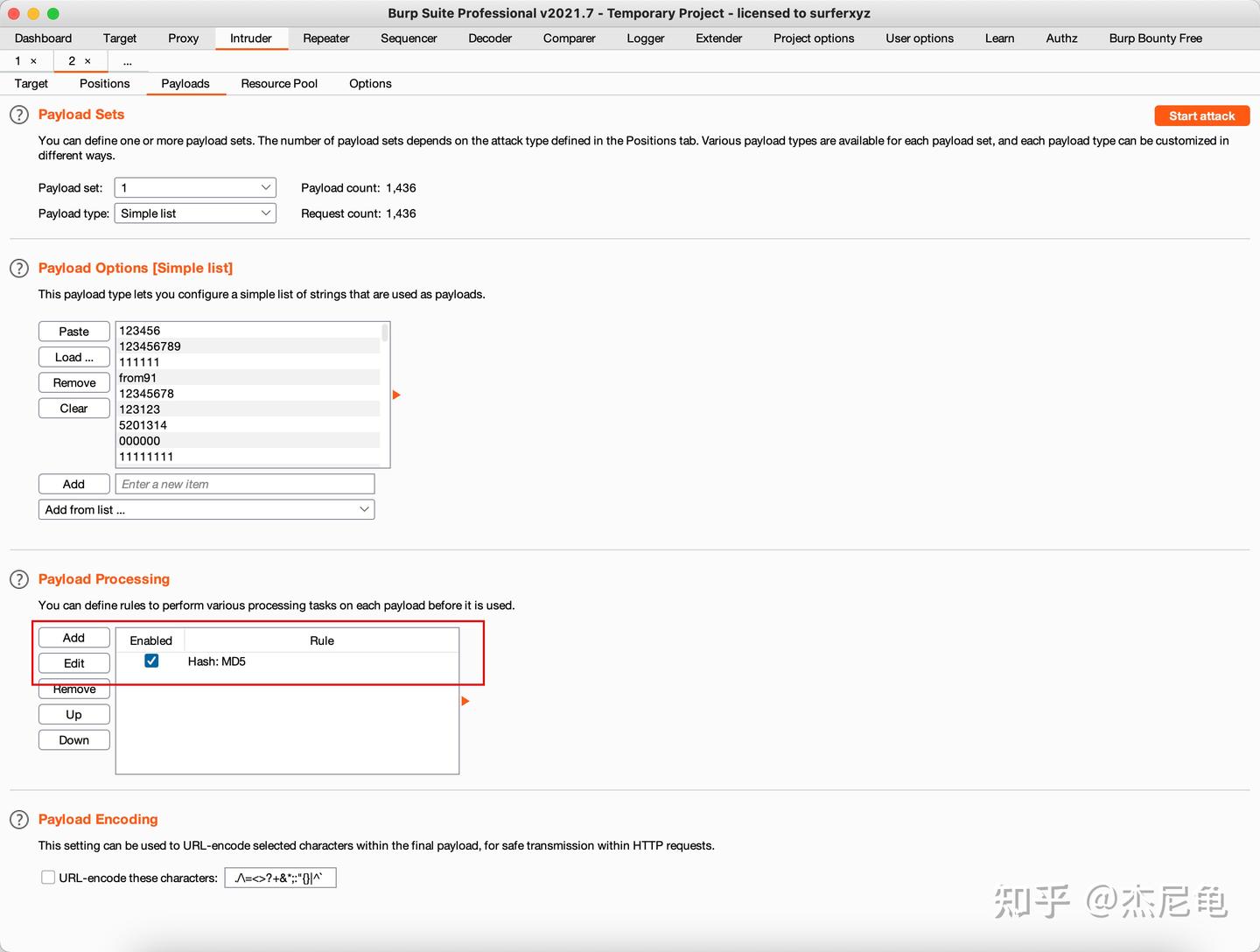Open the Payload Options help icon
Image resolution: width=1260 pixels, height=952 pixels.
19,269
